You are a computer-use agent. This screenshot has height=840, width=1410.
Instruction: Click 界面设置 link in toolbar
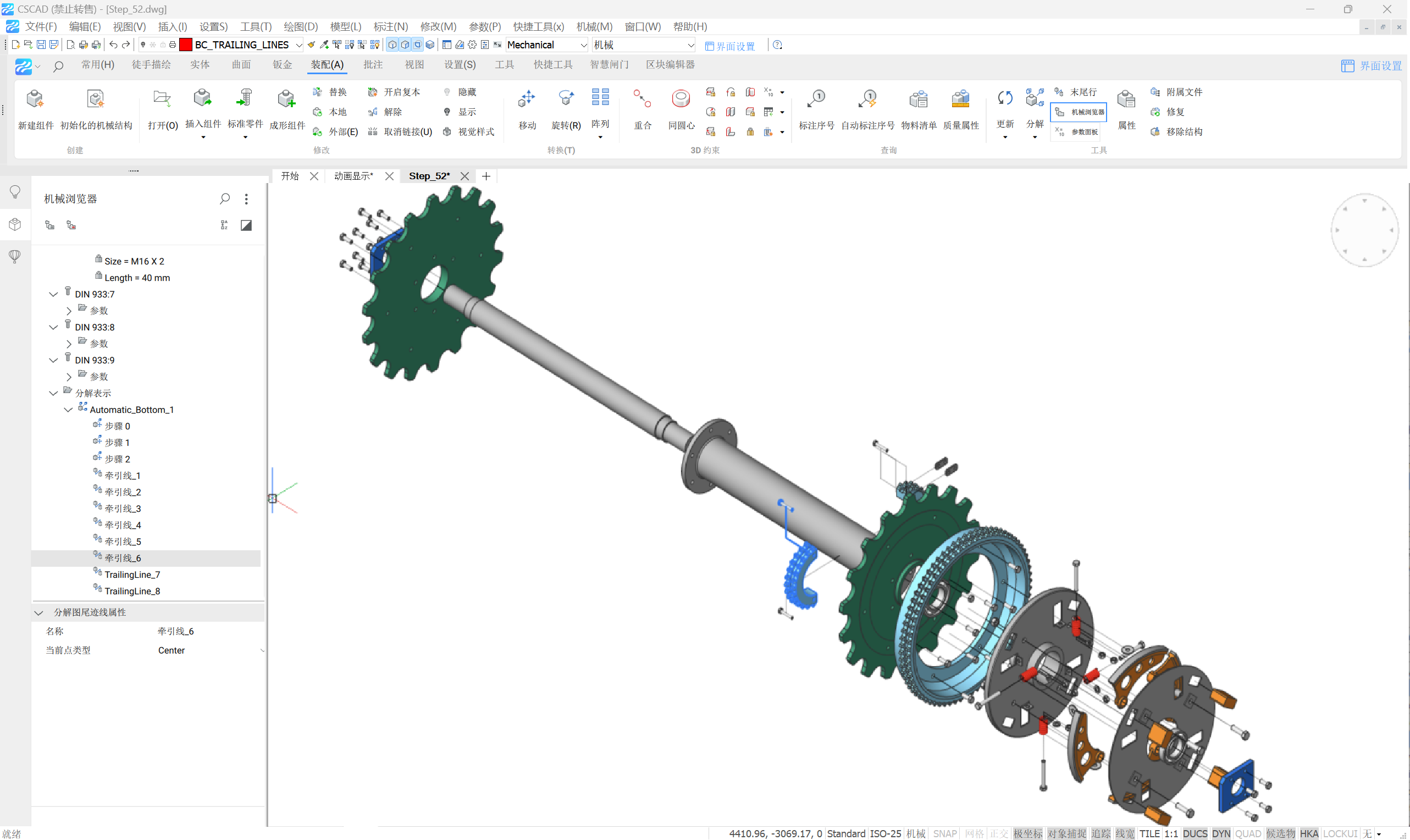pyautogui.click(x=730, y=46)
